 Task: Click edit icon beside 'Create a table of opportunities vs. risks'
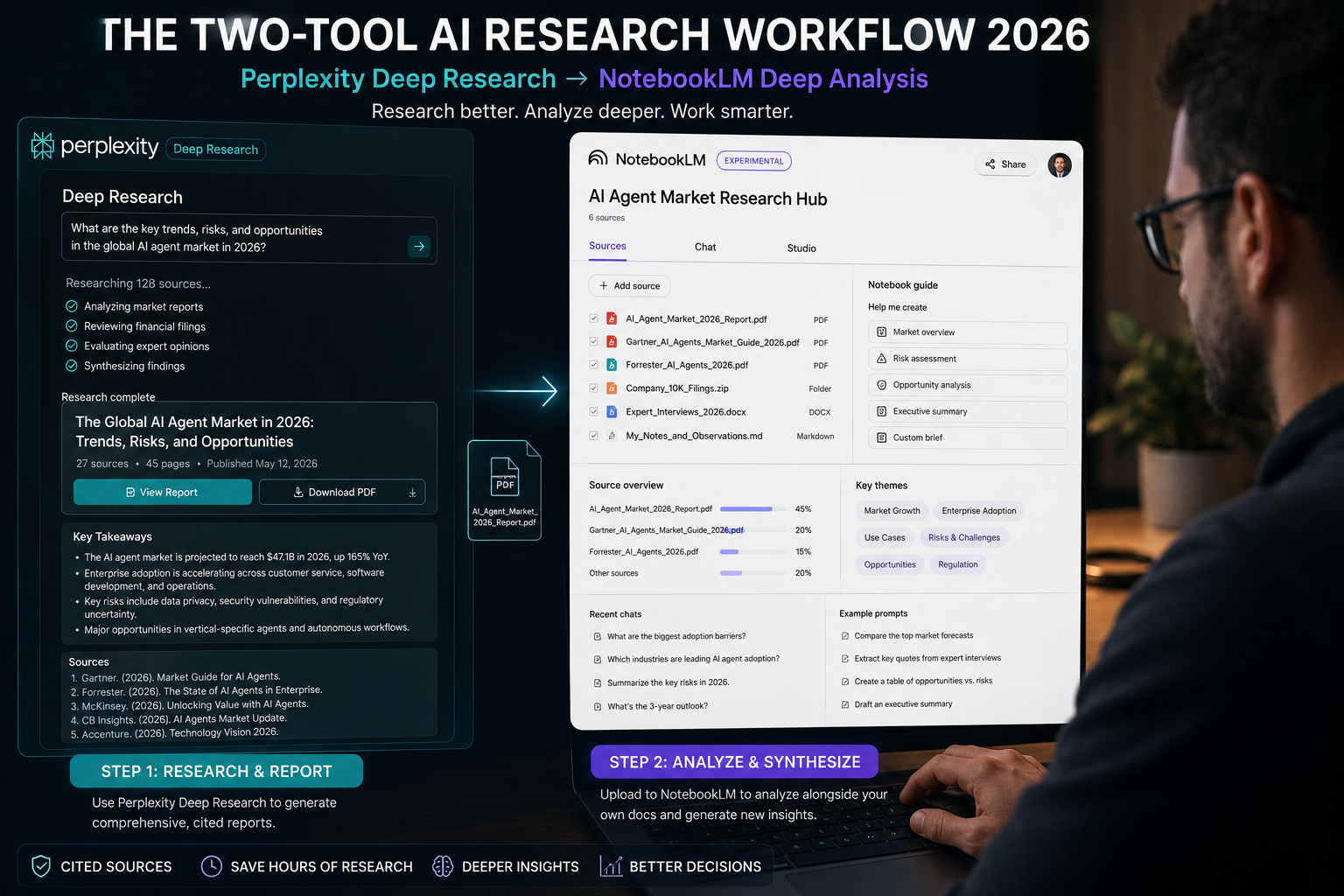coord(845,682)
